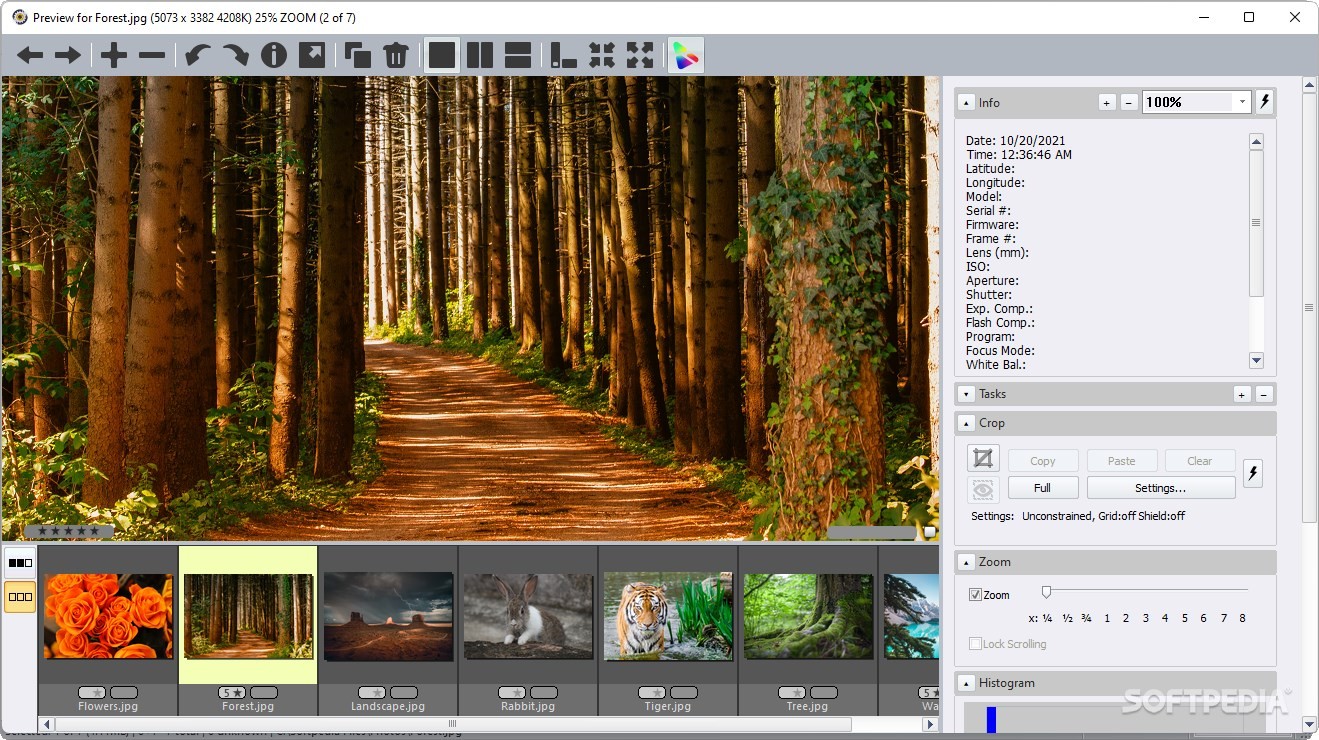The image size is (1319, 740).
Task: Click the Info (i) toolbar icon
Action: coord(274,56)
